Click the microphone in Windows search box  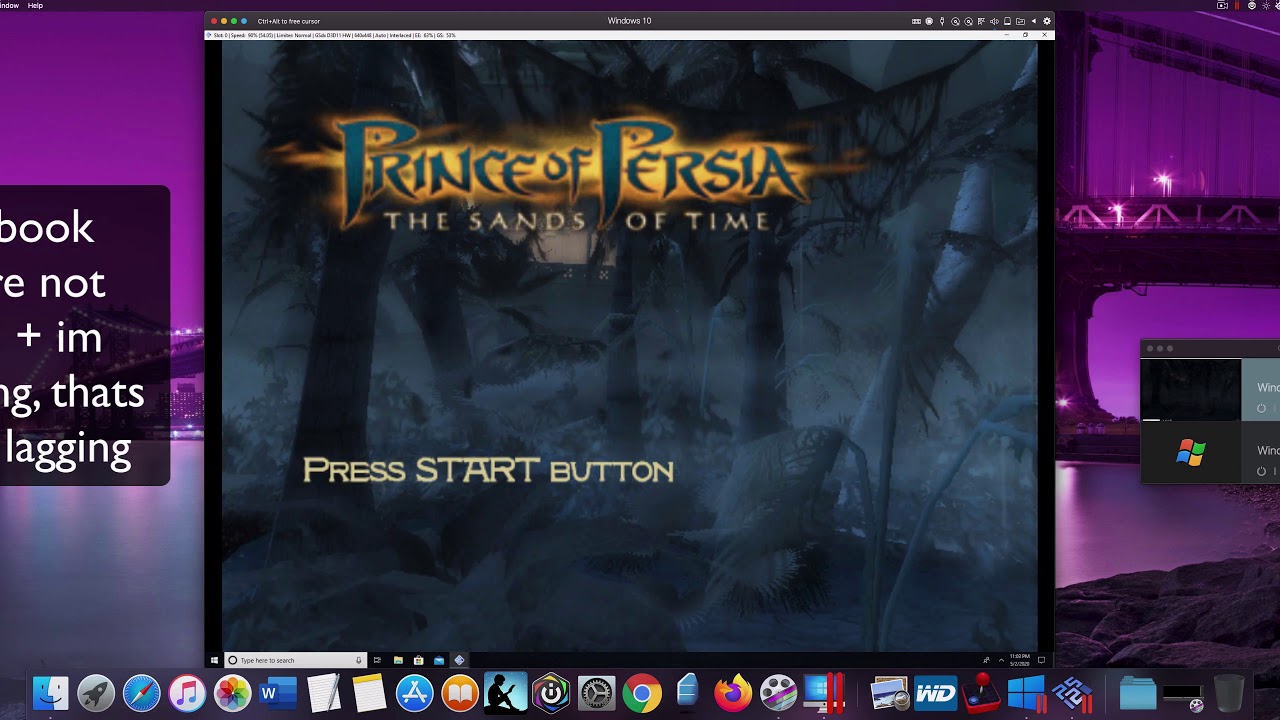[x=358, y=660]
